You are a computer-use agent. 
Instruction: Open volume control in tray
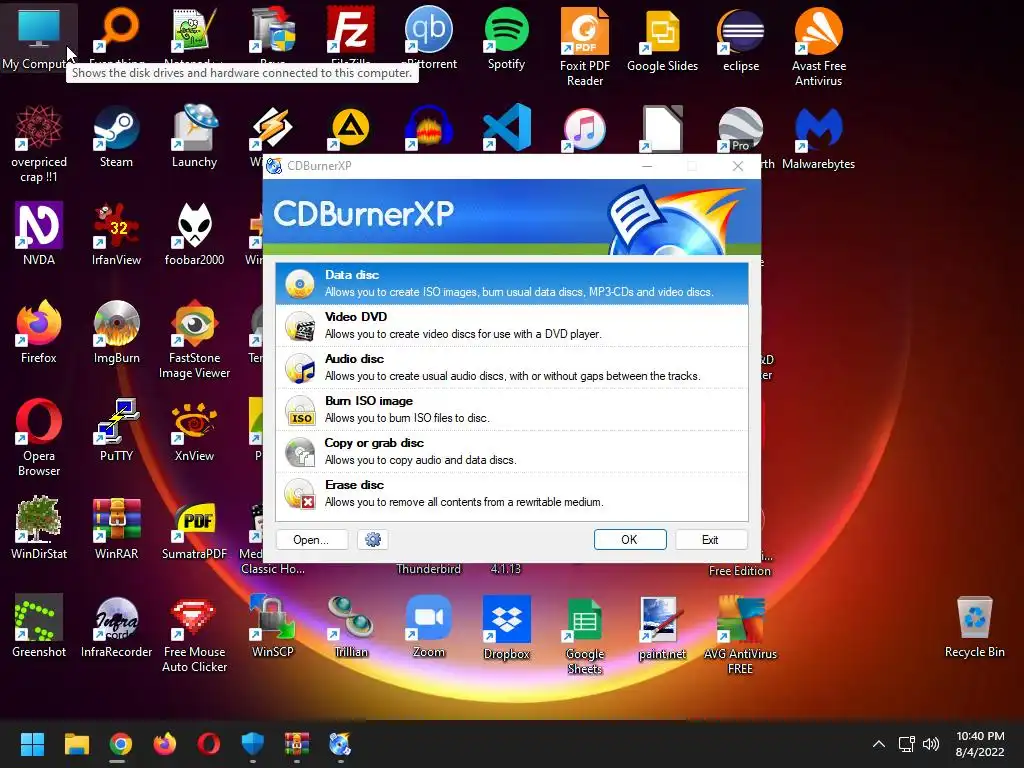pos(931,744)
